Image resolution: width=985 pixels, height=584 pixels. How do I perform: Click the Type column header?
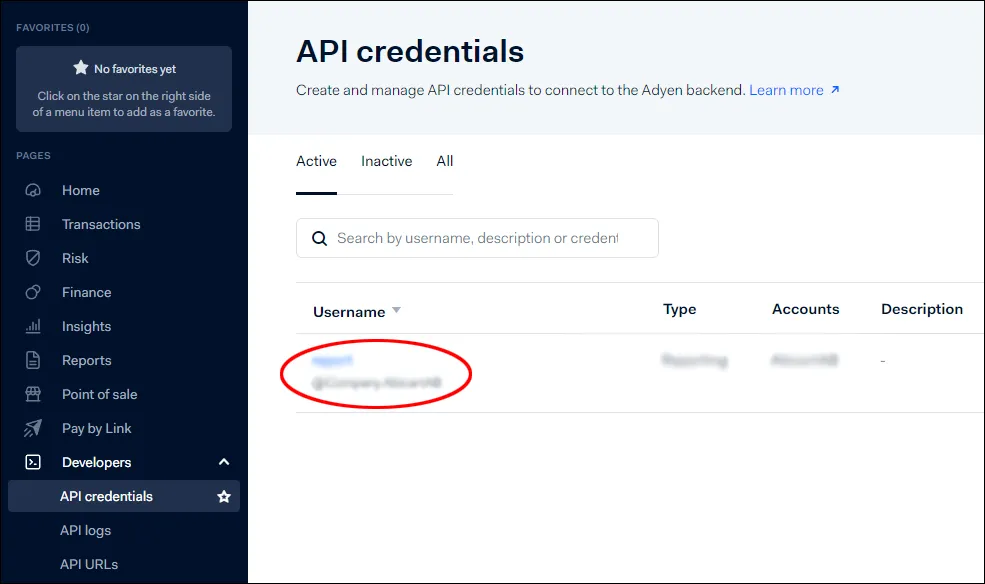click(x=680, y=309)
